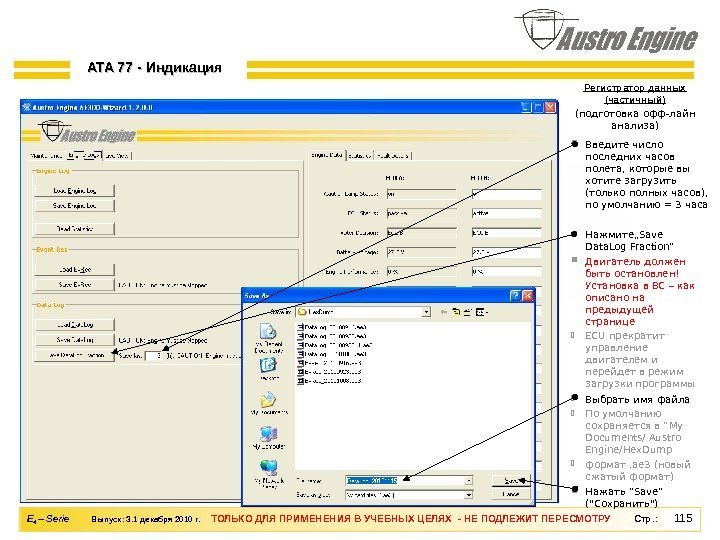720x540 pixels.
Task: Click ECU A status field showing passive
Action: tap(421, 214)
